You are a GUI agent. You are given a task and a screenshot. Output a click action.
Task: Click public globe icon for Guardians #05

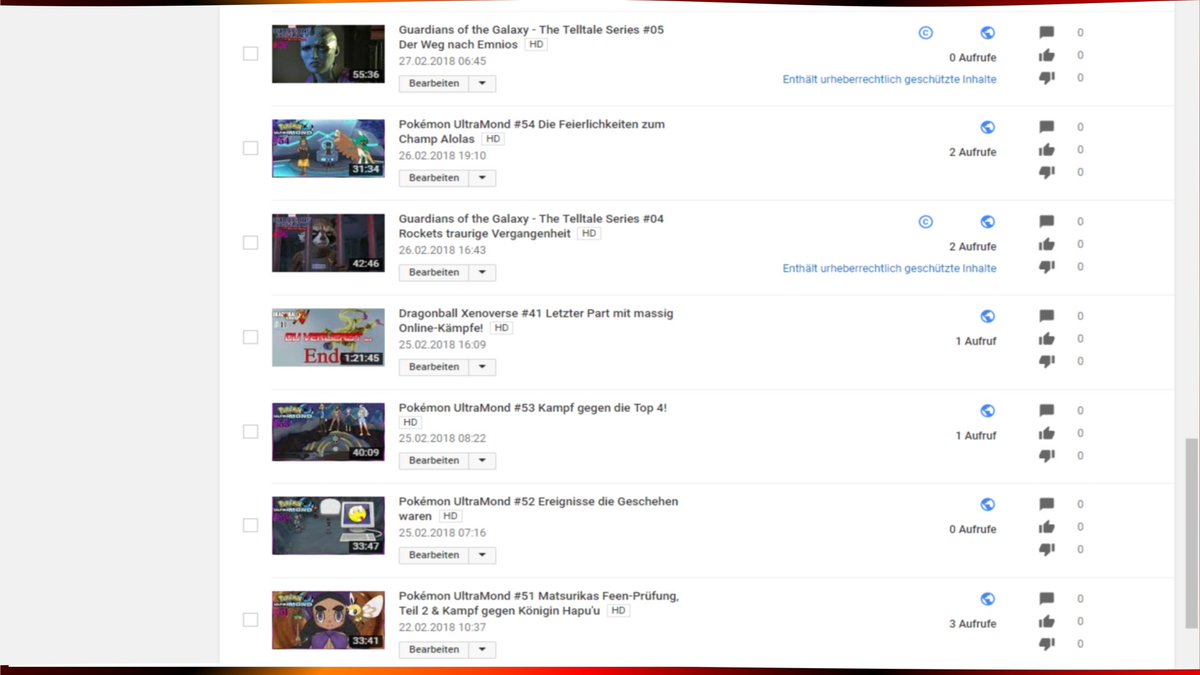[987, 33]
